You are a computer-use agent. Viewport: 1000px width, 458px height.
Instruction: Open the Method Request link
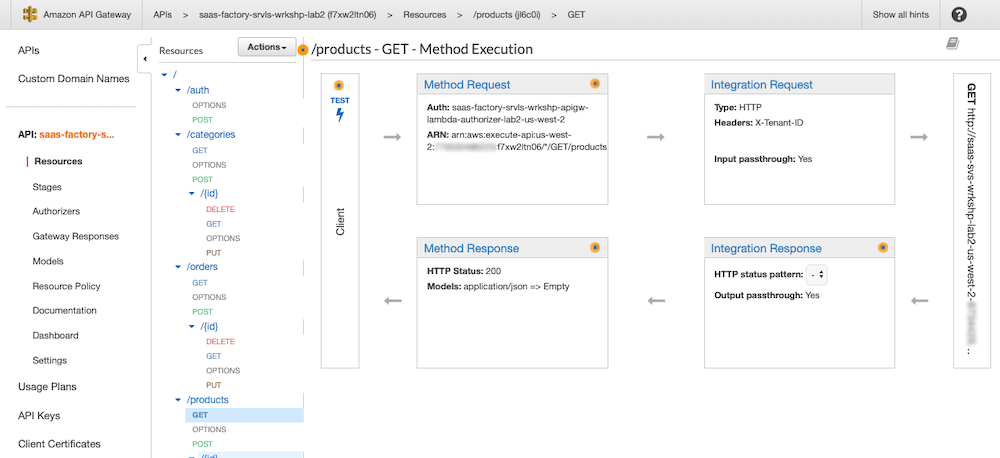click(467, 84)
